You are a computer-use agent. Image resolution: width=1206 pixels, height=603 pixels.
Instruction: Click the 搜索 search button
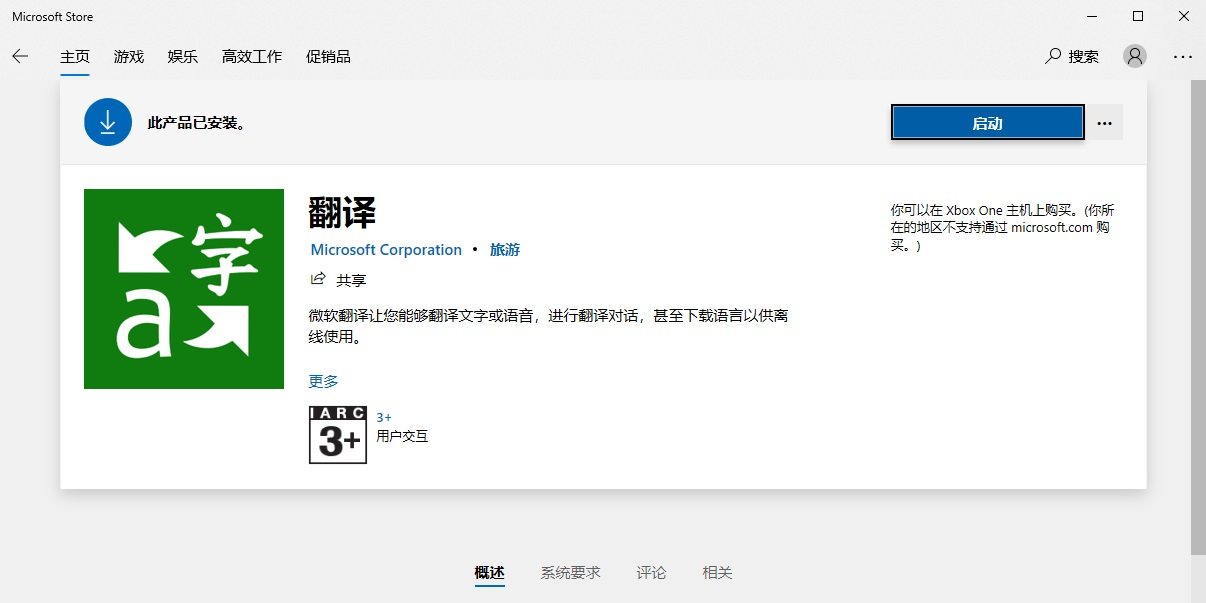point(1072,56)
